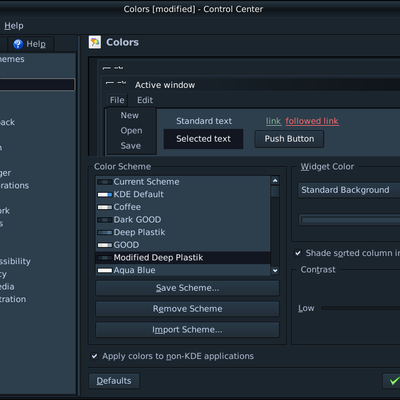Click File menu in preview window

(117, 100)
